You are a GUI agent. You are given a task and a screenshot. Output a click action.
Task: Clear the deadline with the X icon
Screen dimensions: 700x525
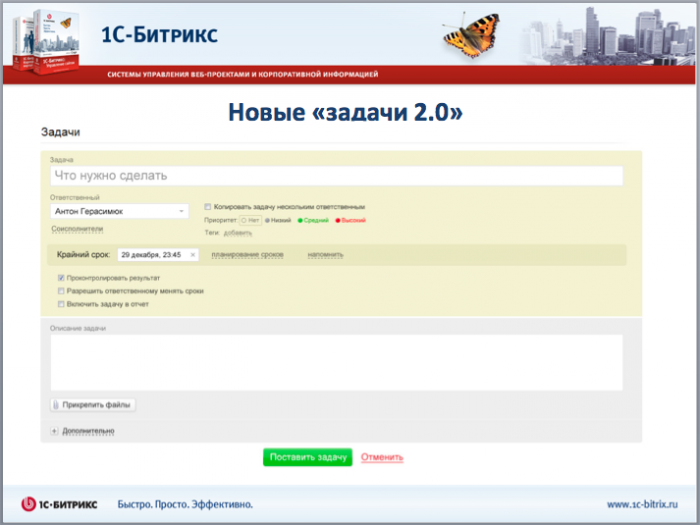point(193,255)
